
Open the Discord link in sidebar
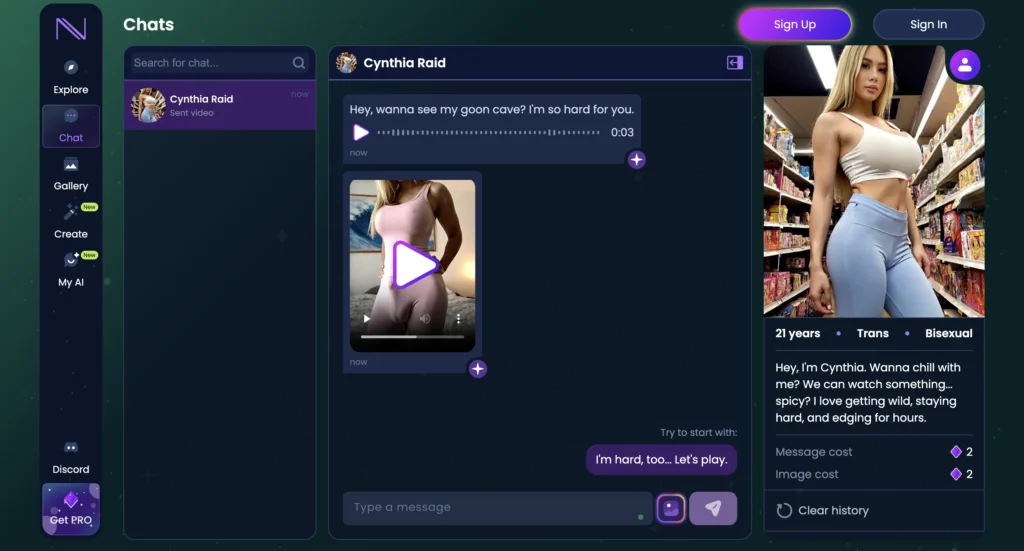[x=71, y=458]
